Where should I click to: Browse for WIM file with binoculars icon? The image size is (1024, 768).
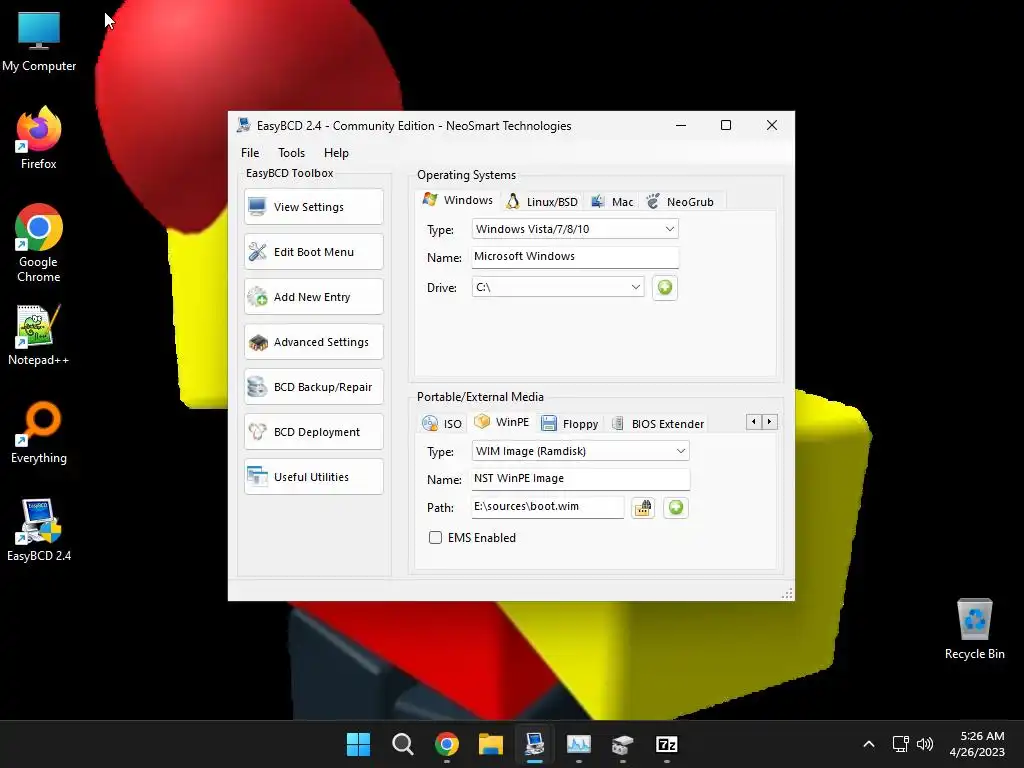643,507
